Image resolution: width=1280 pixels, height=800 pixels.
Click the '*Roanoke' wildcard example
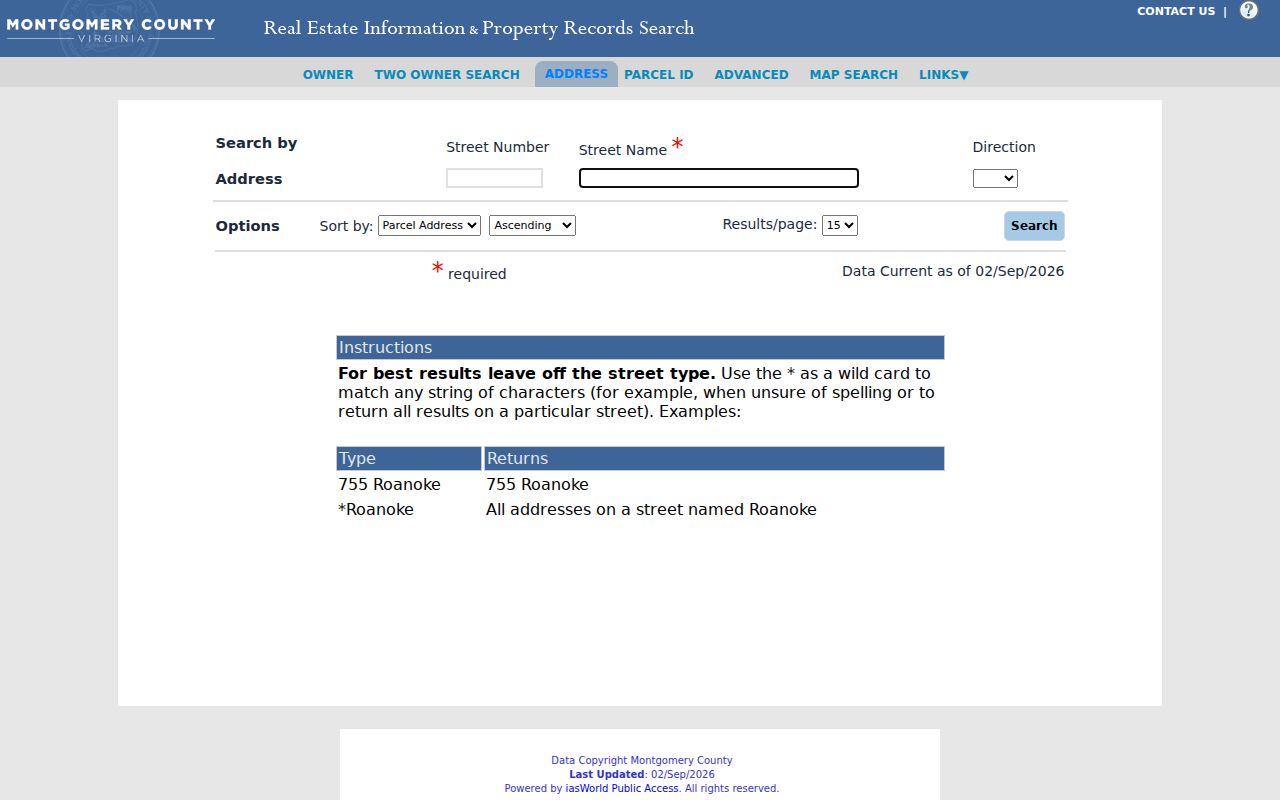[376, 509]
